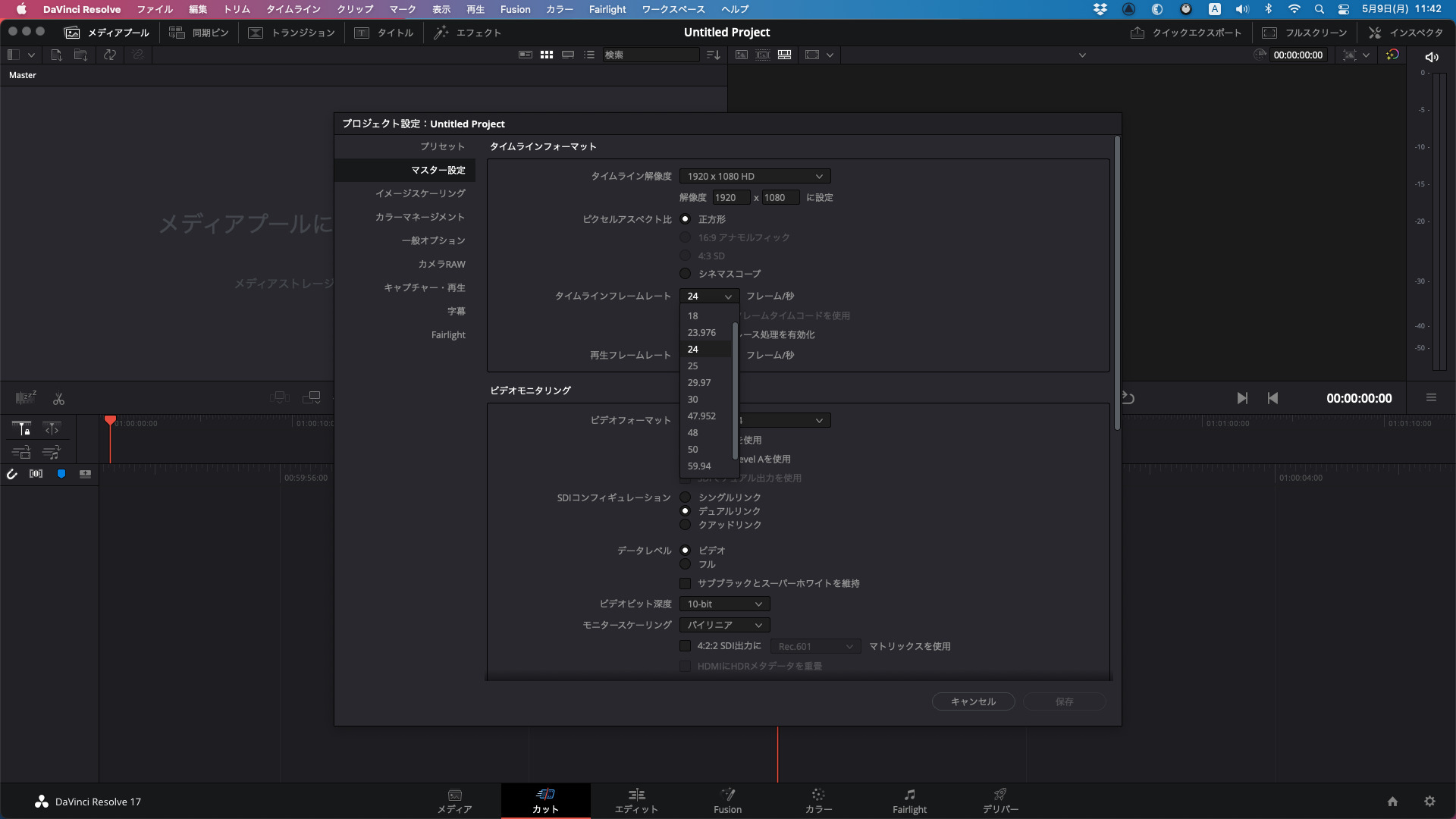
Task: Click the 同期ビン toolbar icon
Action: (177, 33)
